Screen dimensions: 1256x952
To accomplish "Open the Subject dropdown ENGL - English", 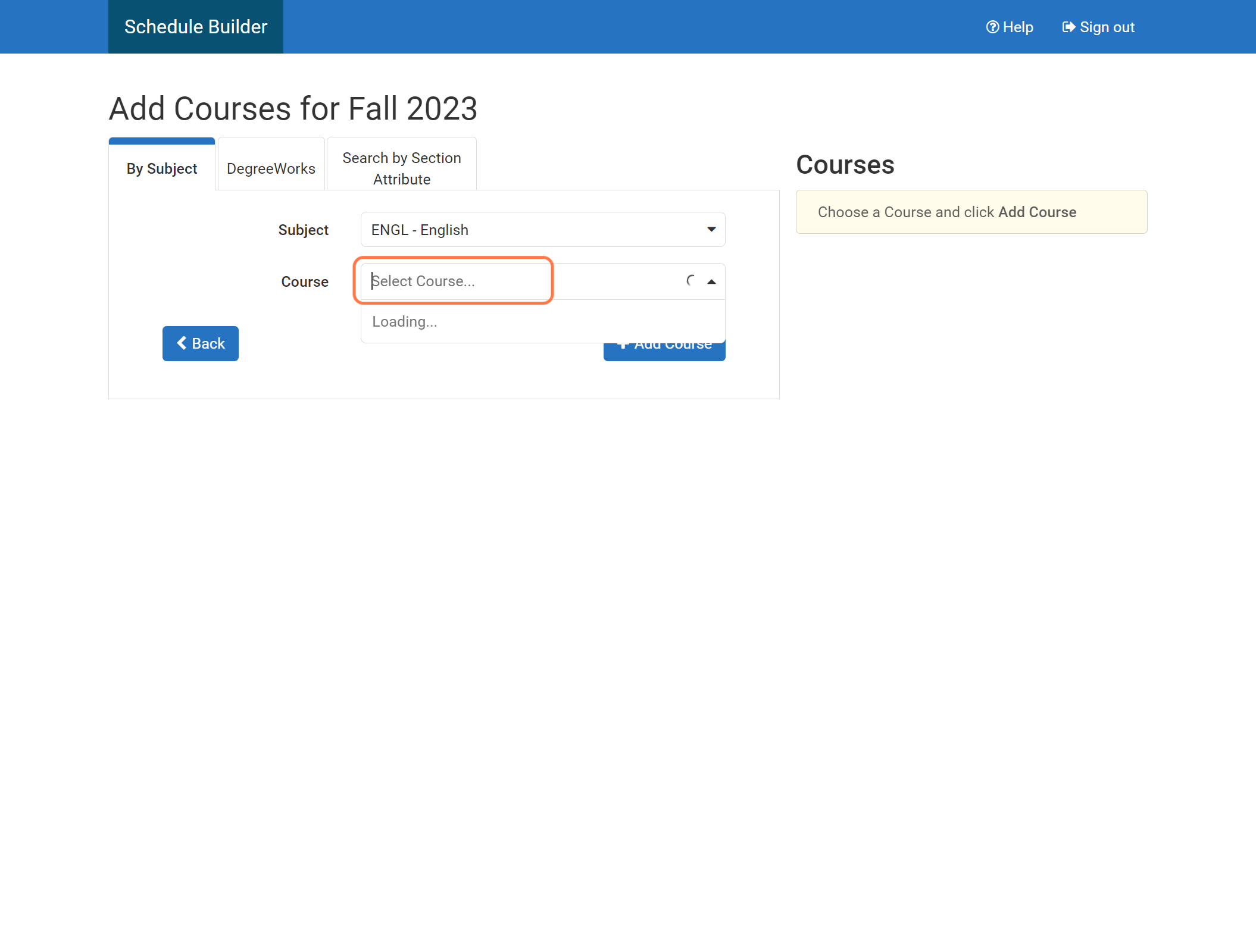I will point(543,230).
